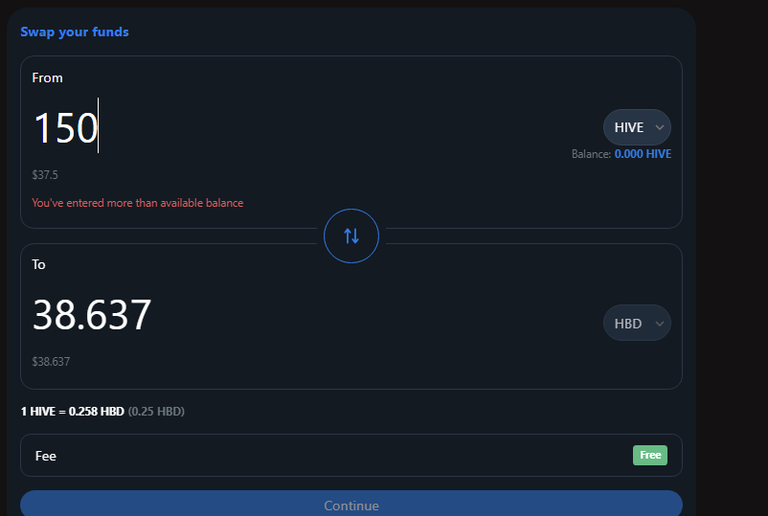Click the 'Swap your funds' heading
This screenshot has height=516, width=768.
click(74, 32)
